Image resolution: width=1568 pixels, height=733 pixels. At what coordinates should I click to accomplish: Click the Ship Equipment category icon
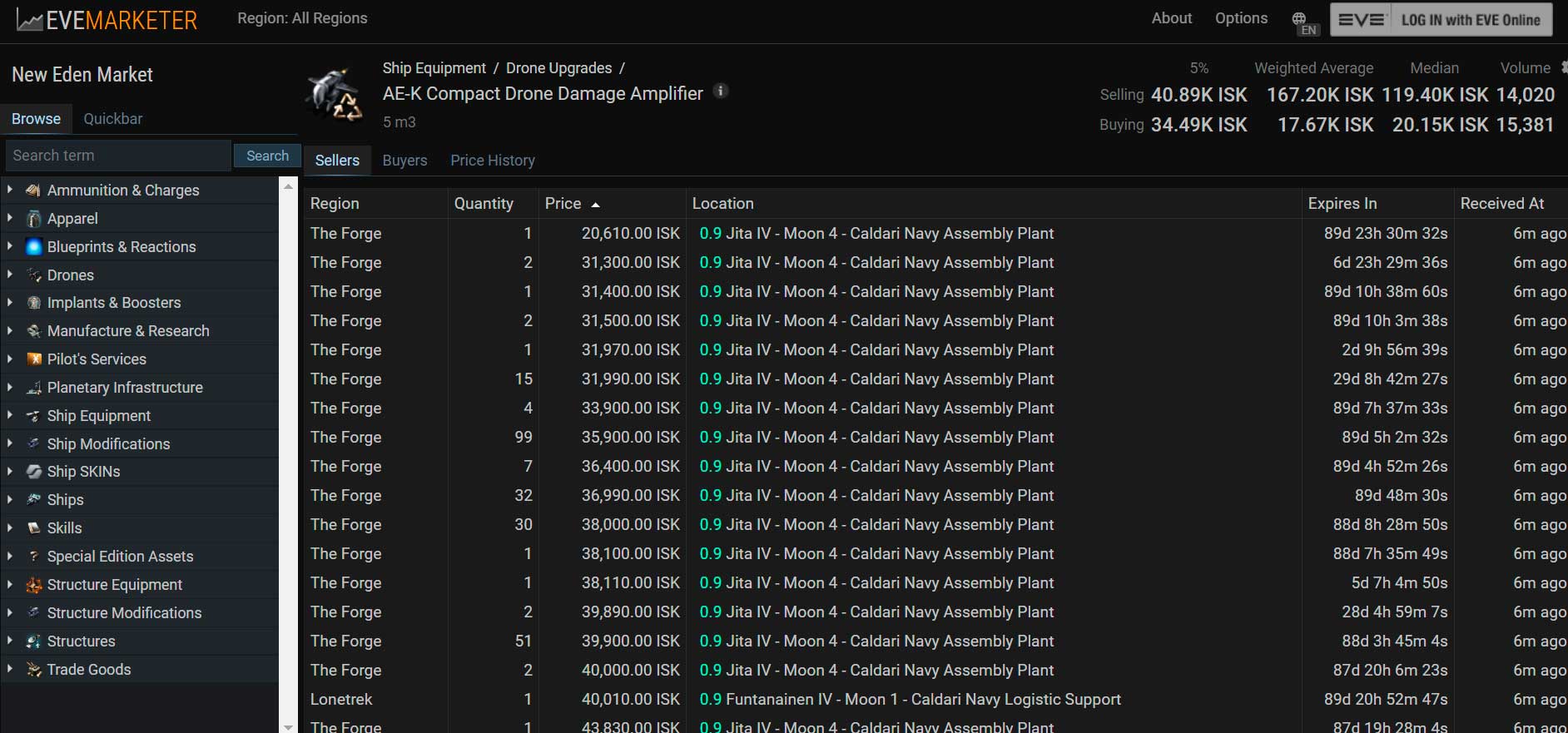click(x=33, y=416)
